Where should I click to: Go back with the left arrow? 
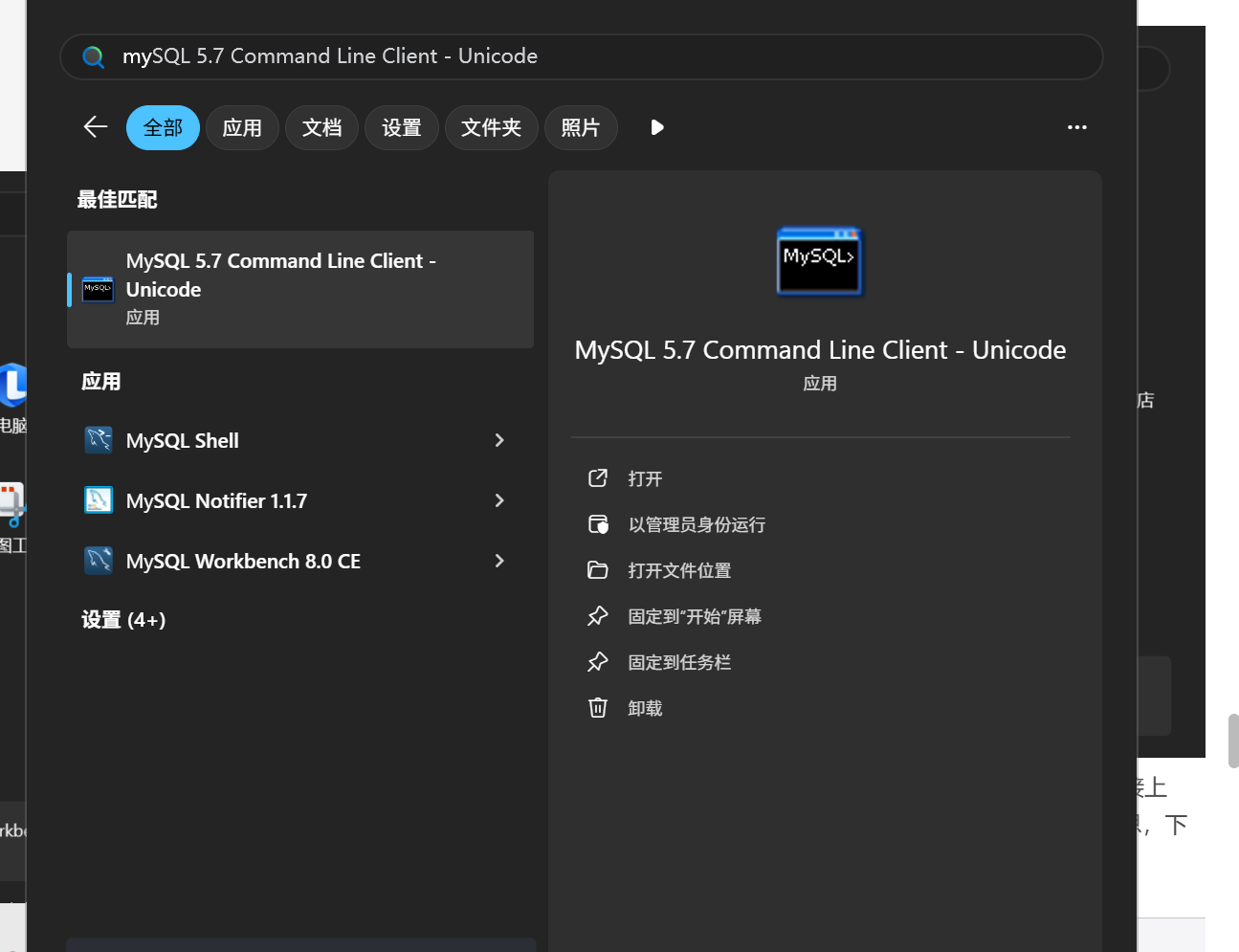coord(95,126)
